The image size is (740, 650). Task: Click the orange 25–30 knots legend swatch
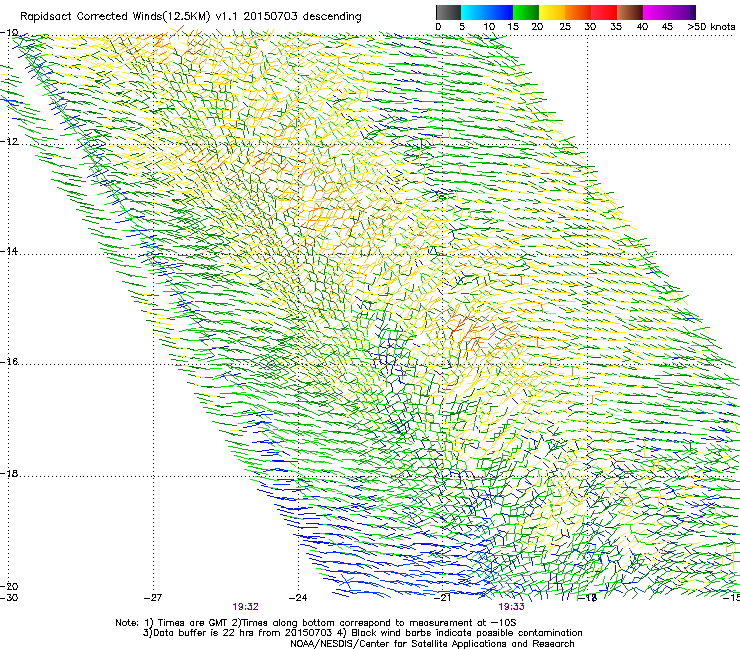click(x=578, y=12)
